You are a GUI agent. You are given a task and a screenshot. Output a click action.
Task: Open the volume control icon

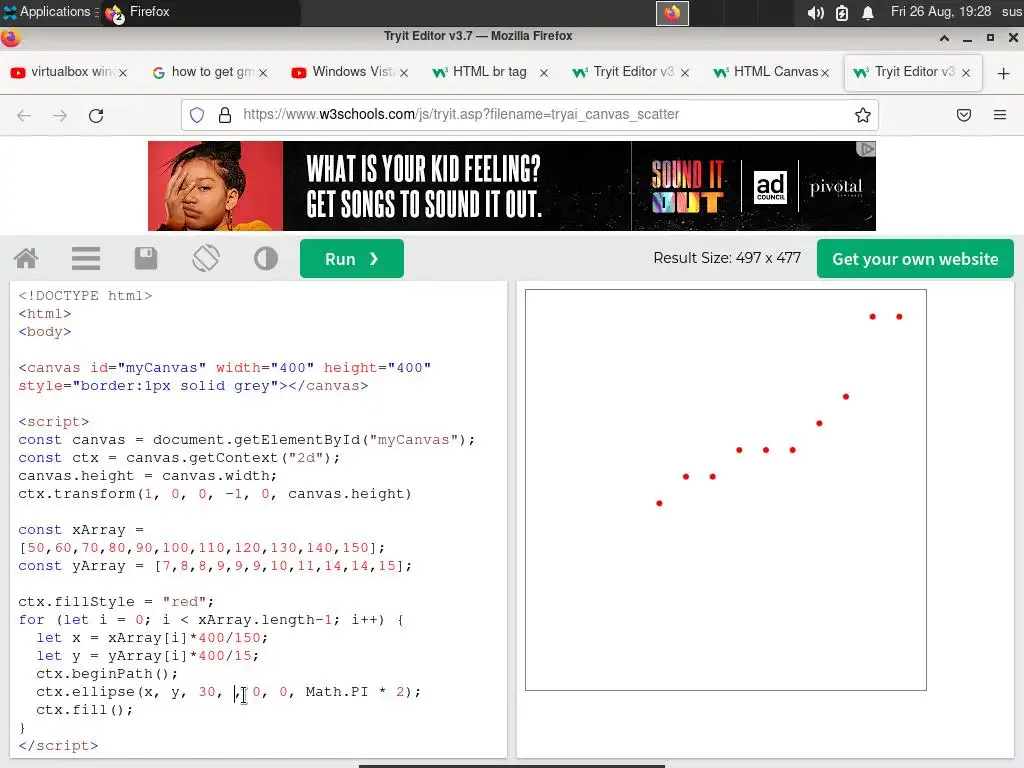(x=815, y=13)
